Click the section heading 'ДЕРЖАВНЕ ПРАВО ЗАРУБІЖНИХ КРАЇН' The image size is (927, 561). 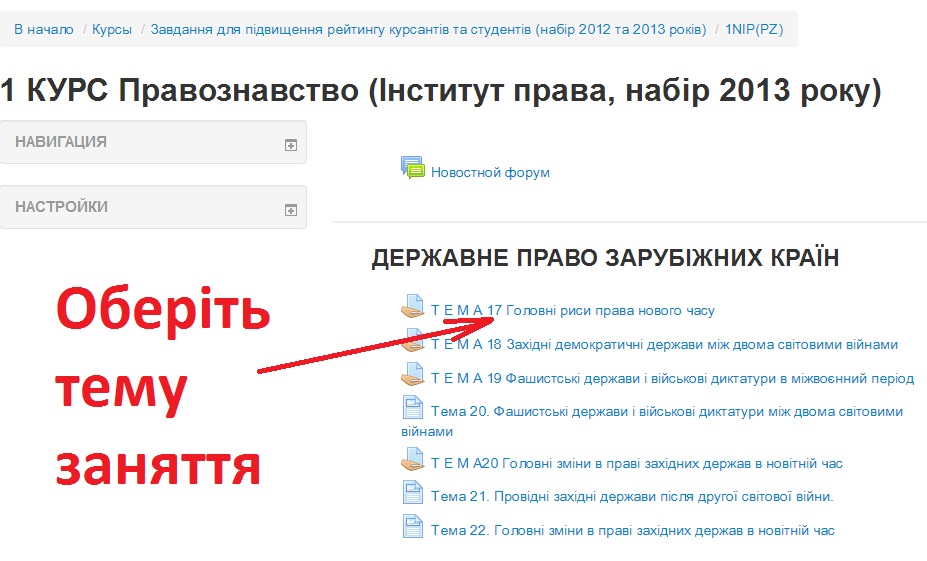605,258
